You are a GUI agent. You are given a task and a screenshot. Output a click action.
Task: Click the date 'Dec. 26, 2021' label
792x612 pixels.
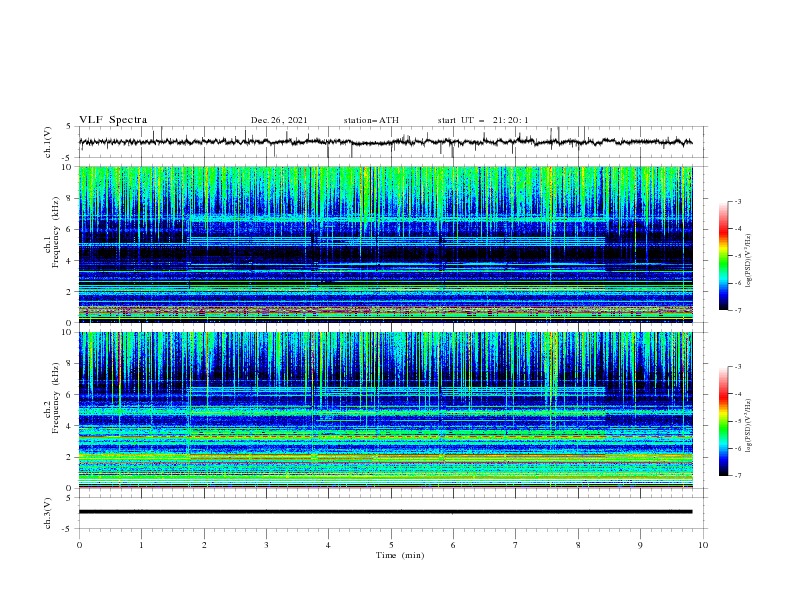pyautogui.click(x=279, y=120)
